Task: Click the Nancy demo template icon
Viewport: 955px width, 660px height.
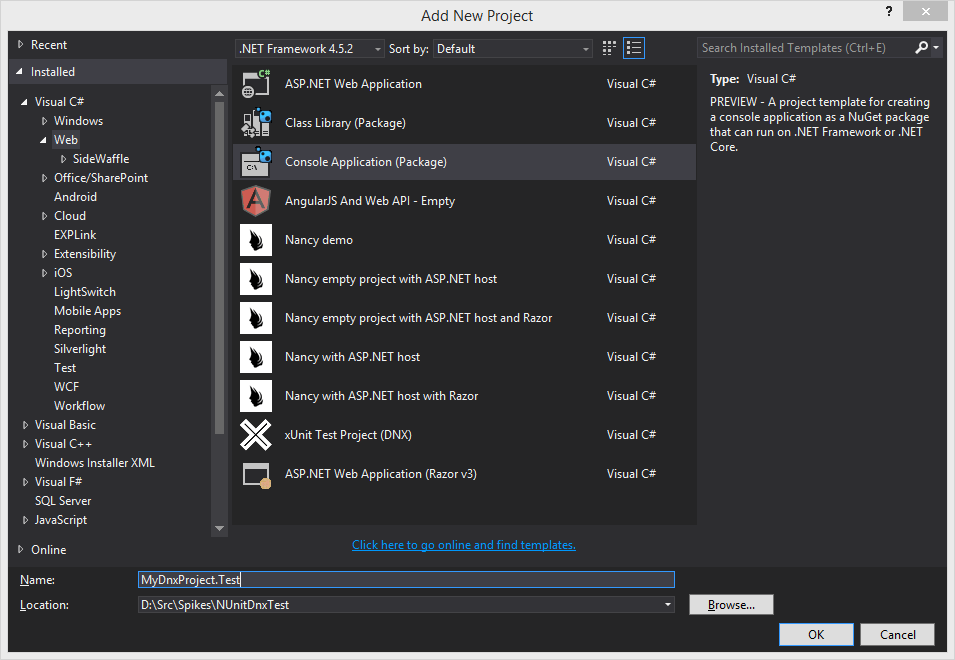Action: (x=256, y=239)
